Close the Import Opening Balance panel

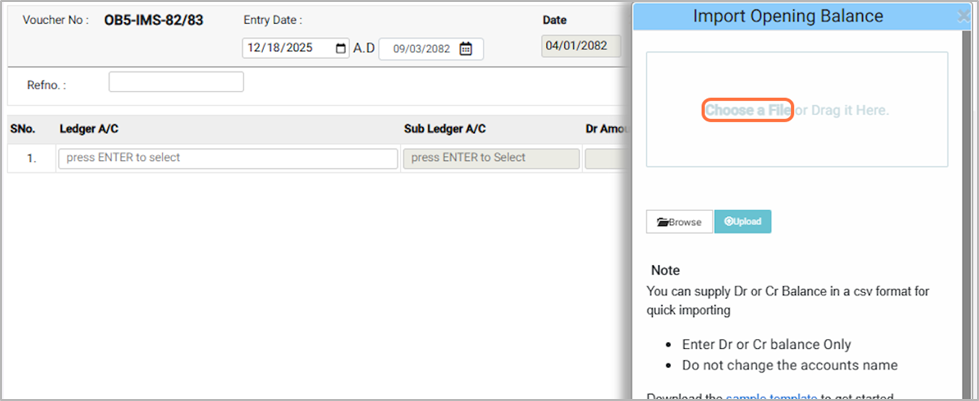pyautogui.click(x=963, y=17)
